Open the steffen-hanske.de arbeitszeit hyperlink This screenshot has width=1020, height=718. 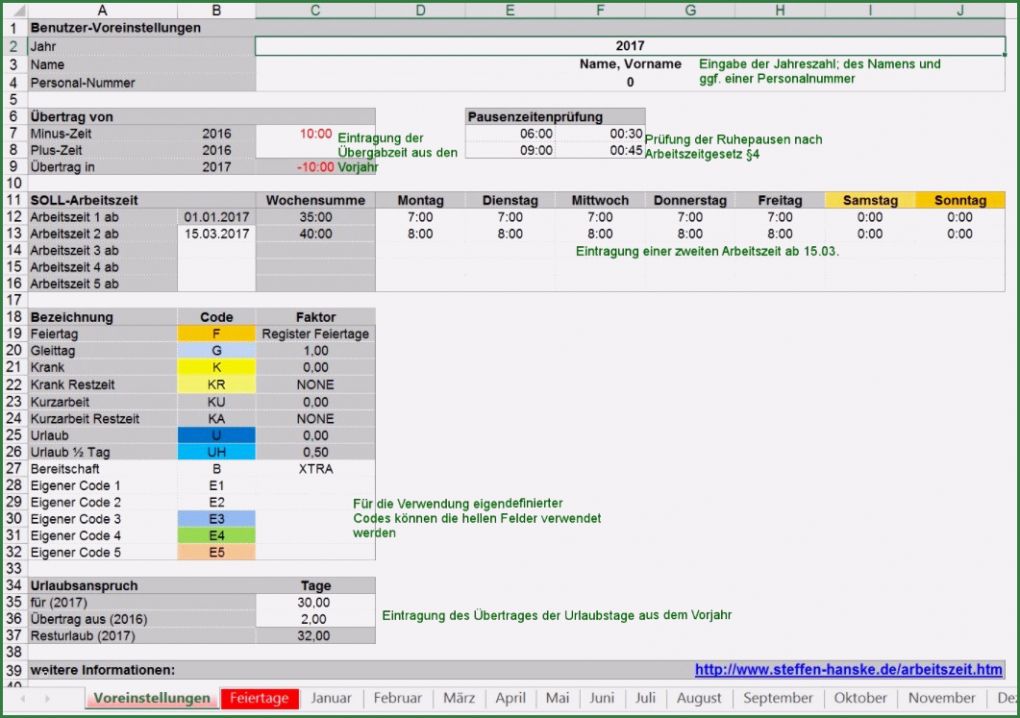[848, 669]
